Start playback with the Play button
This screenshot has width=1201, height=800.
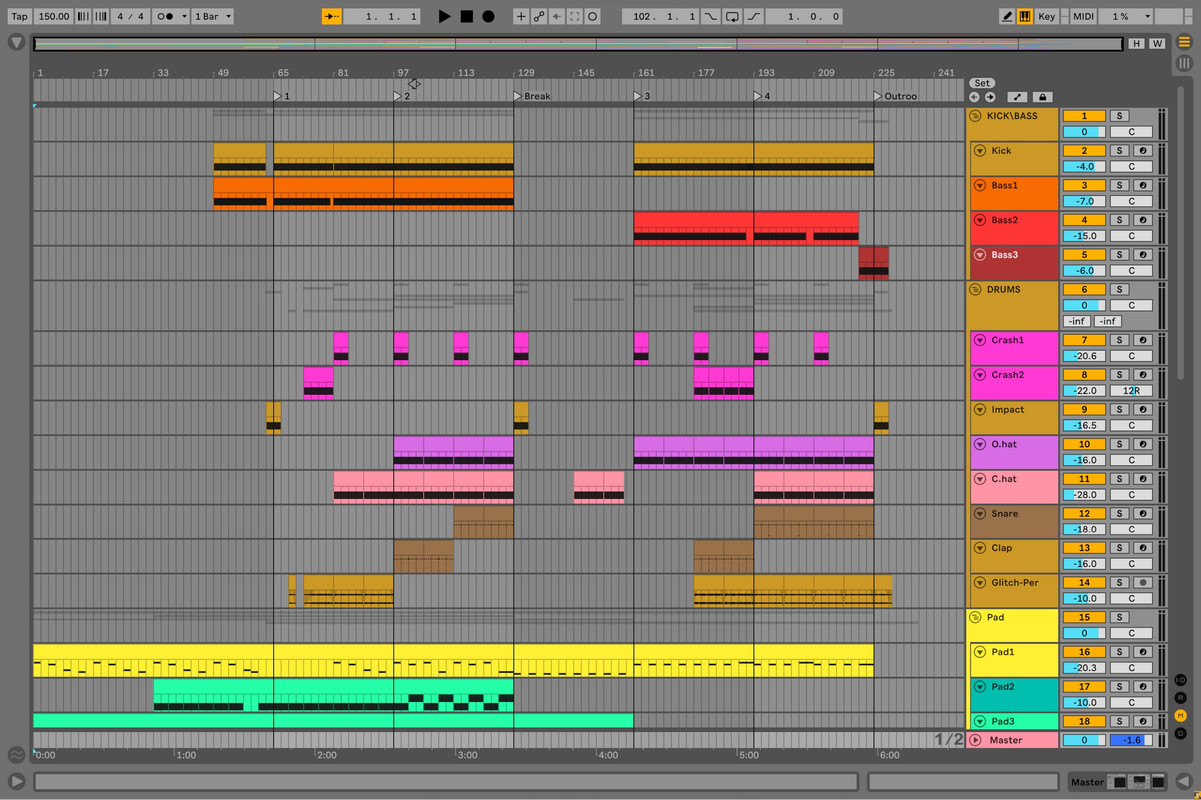pos(445,16)
